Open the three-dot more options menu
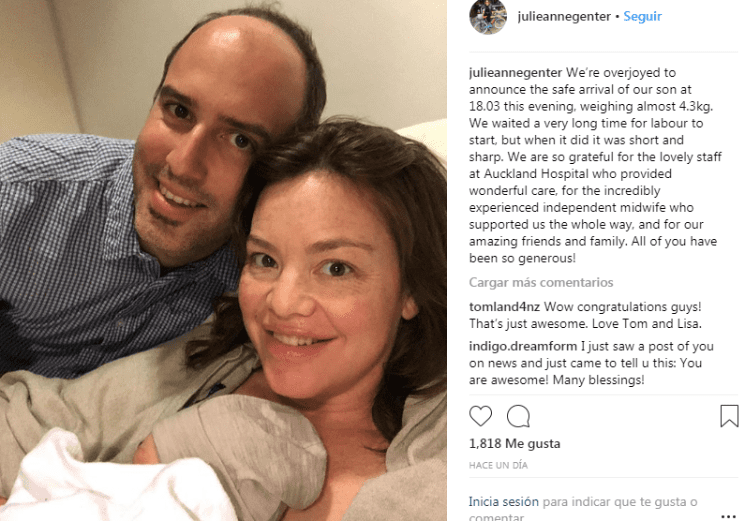Image resolution: width=745 pixels, height=521 pixels. (x=728, y=516)
